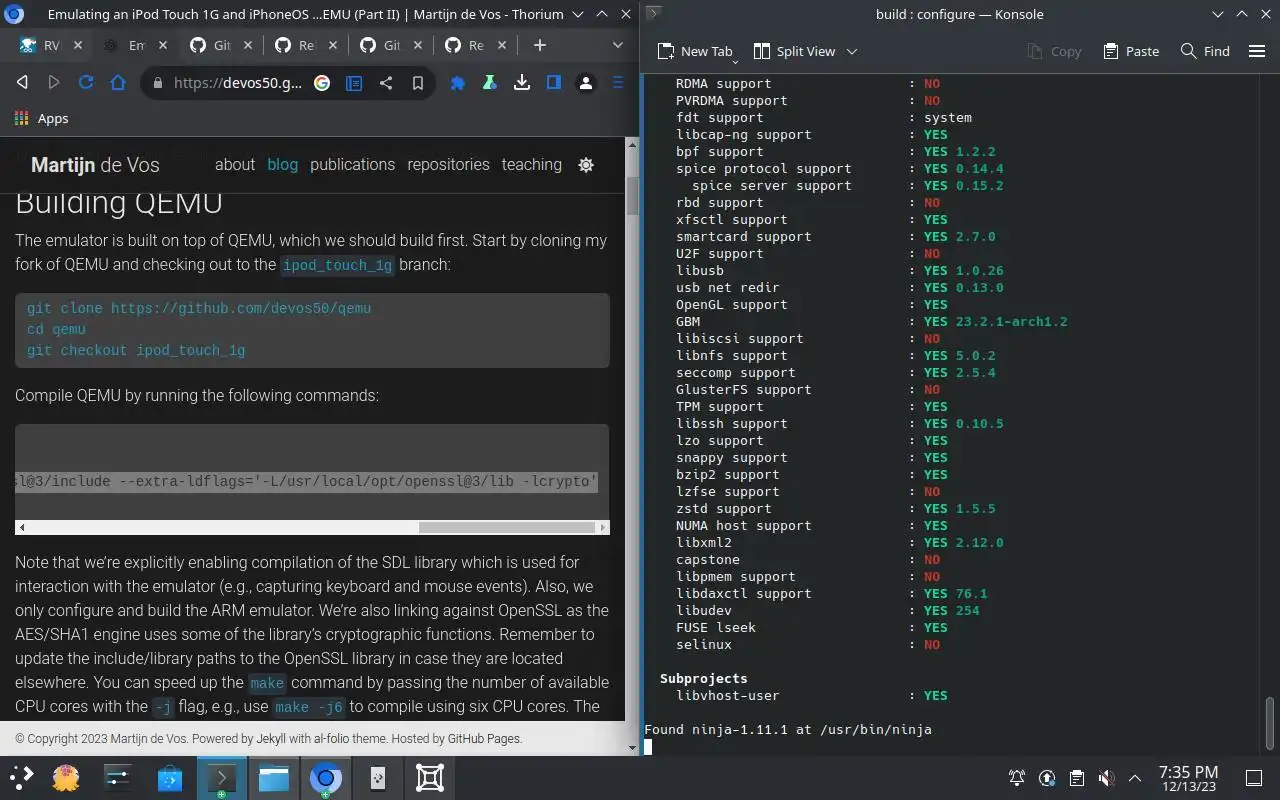
Task: Click the git clone command line
Action: [x=199, y=308]
